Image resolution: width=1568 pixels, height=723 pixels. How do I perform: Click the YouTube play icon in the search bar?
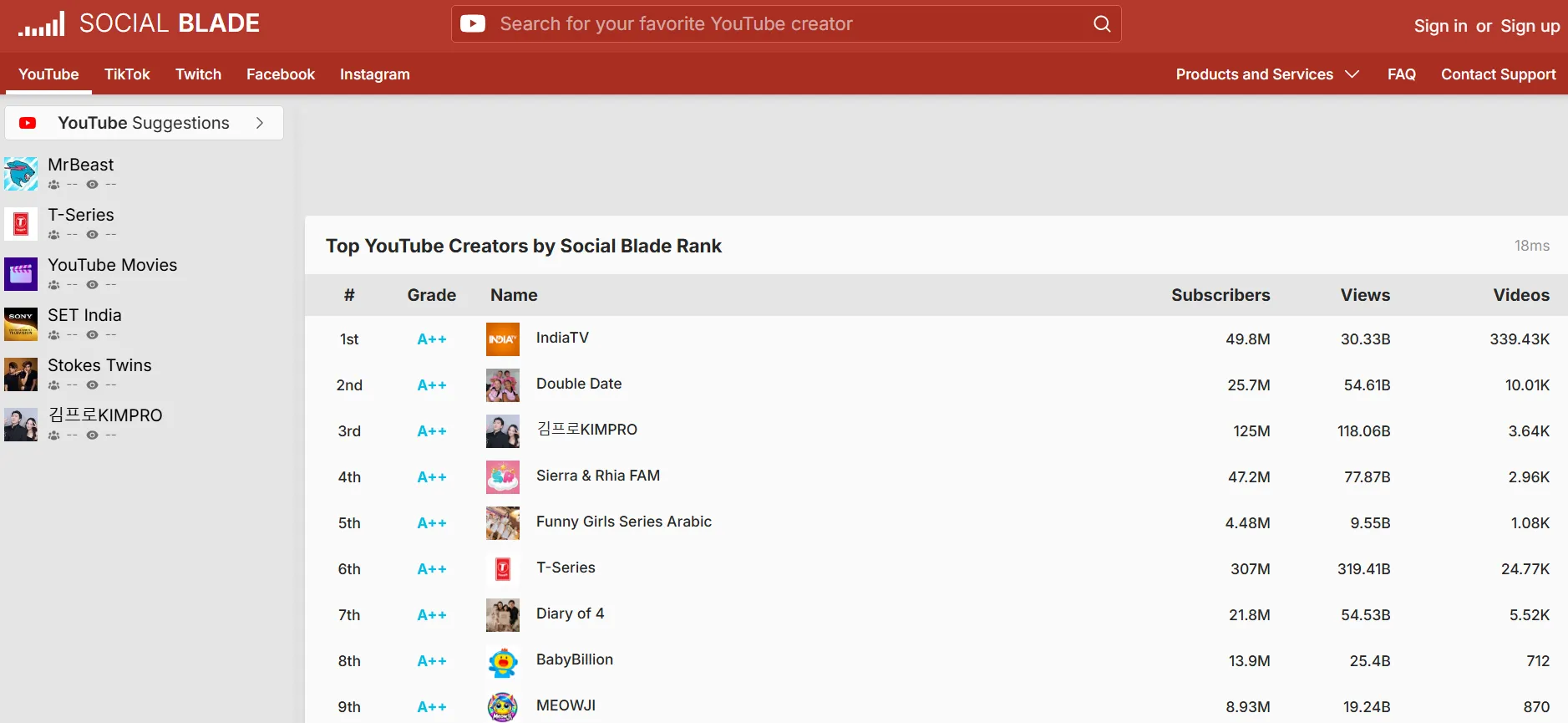click(473, 24)
